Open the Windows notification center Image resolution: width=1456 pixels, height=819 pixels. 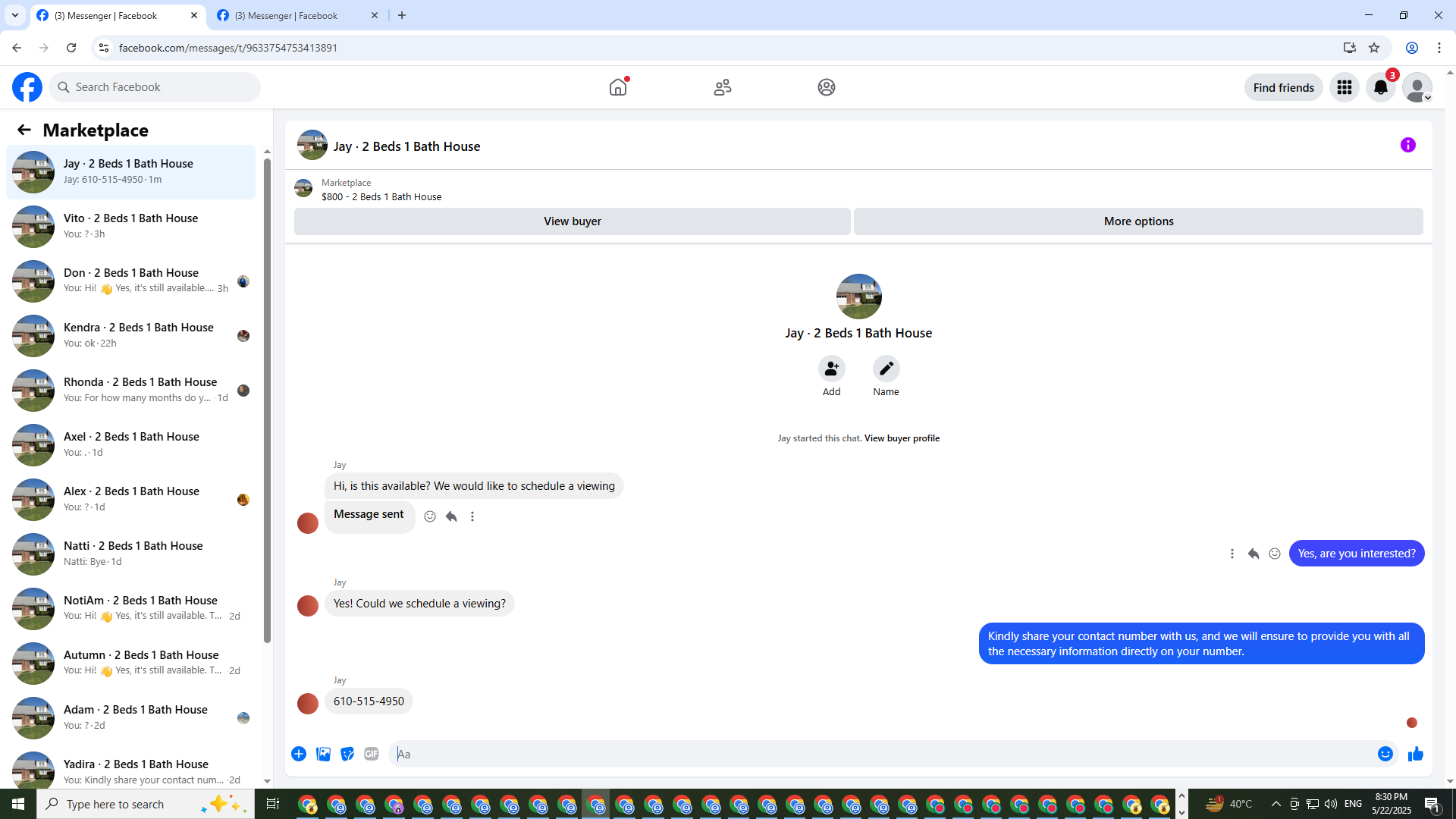(1432, 804)
